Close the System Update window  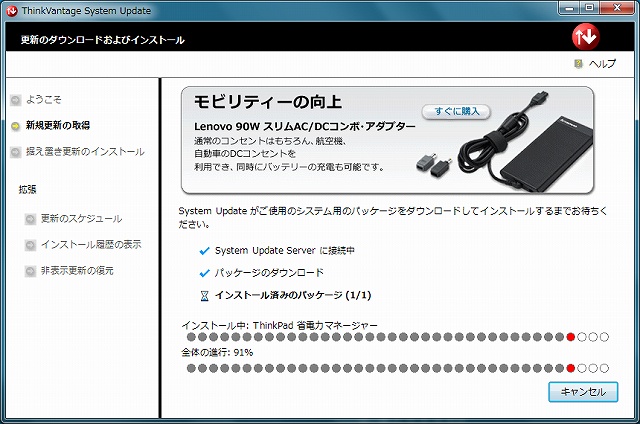coord(617,8)
